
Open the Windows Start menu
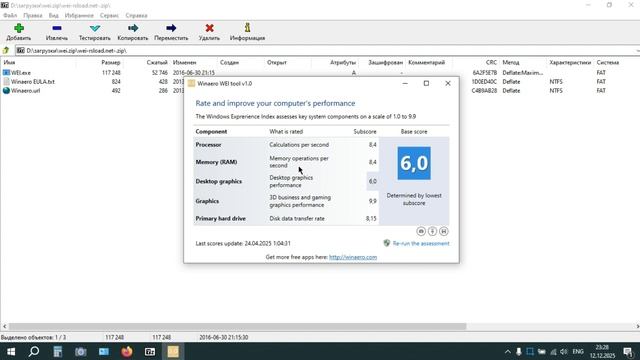click(x=11, y=351)
